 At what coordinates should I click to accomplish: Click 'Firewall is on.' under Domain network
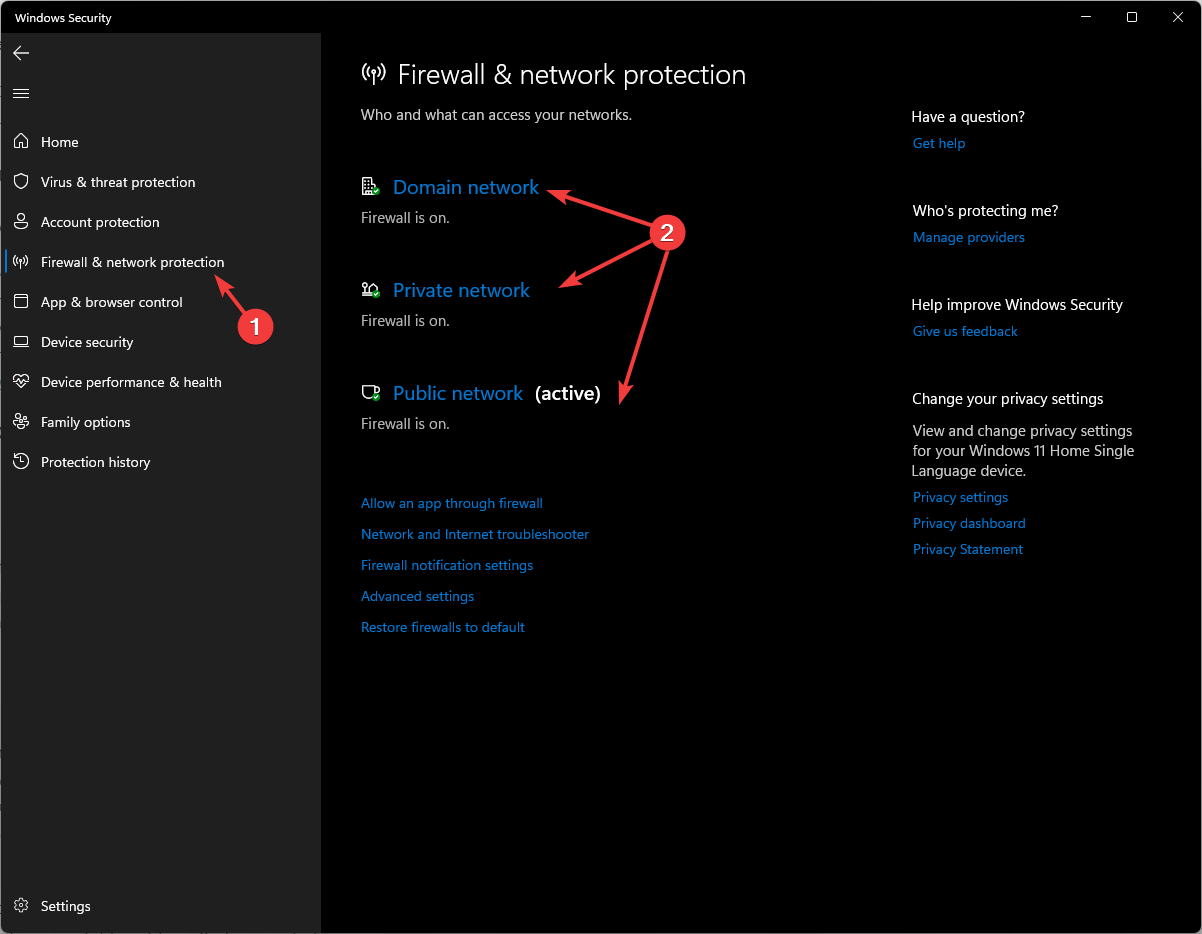coord(405,217)
